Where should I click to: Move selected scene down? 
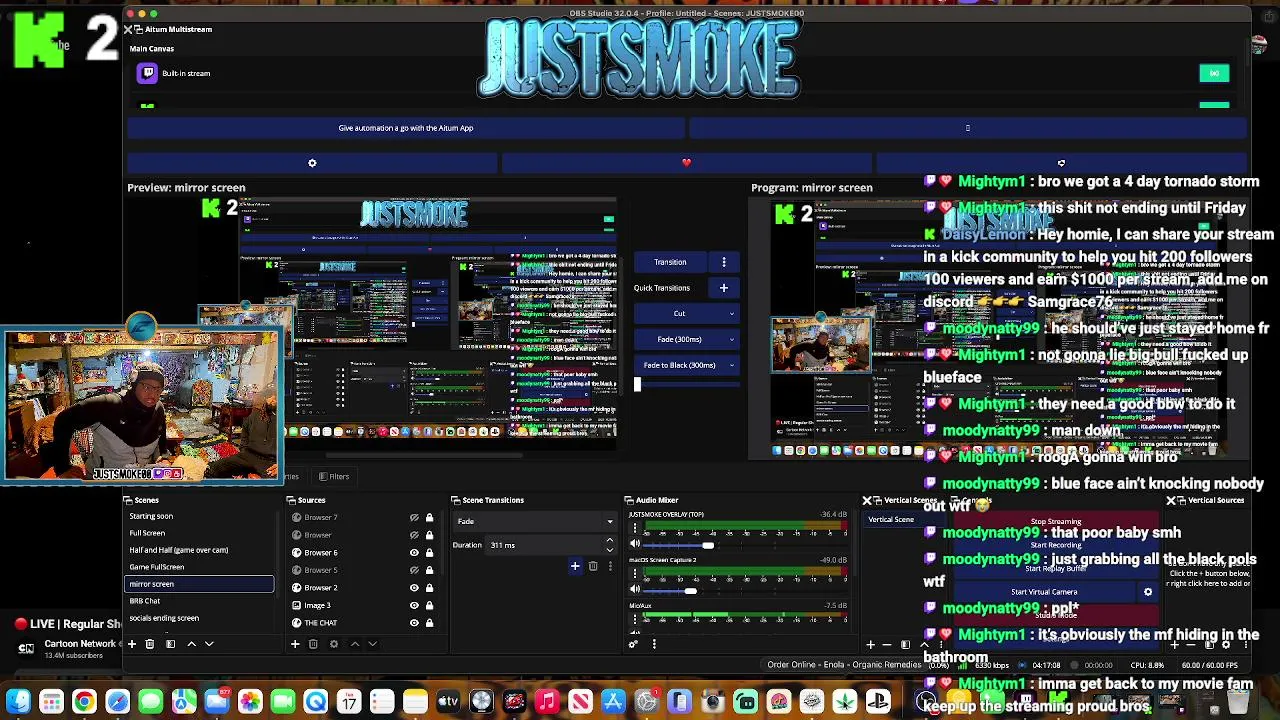[209, 644]
